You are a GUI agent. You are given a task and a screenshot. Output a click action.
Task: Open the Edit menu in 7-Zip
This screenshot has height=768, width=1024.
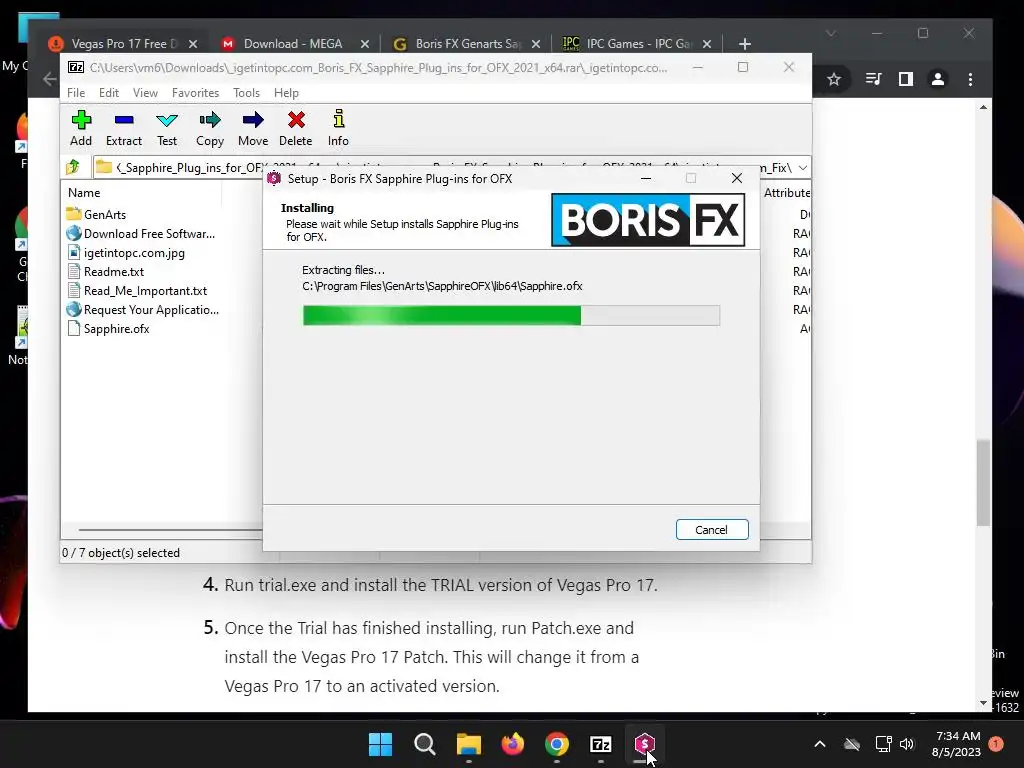click(108, 93)
